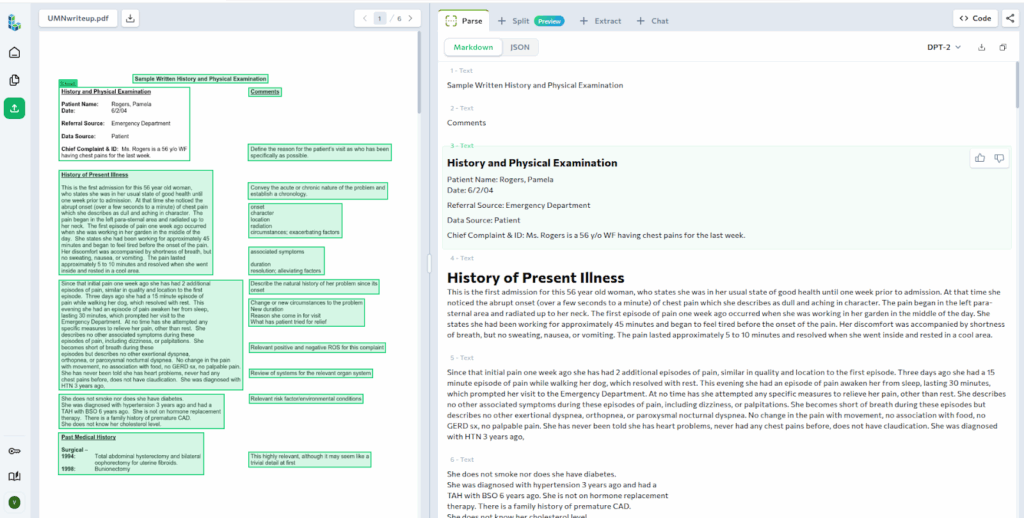Go to the next PDF page

(414, 18)
